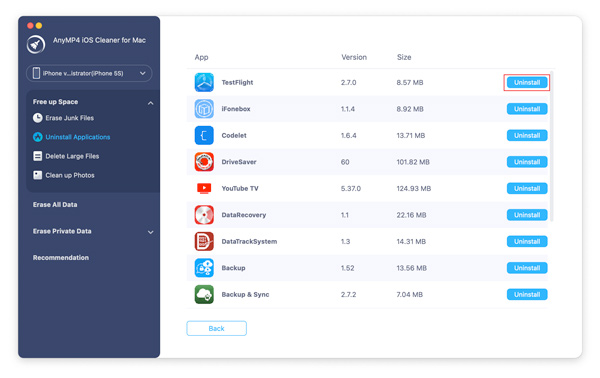Click the DriveSaver app name
600x378 pixels.
239,162
